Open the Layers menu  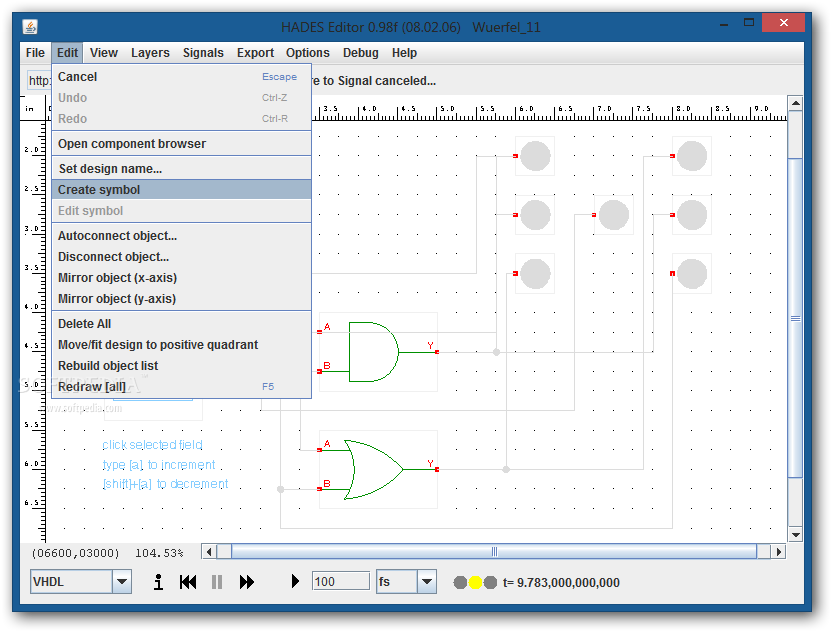click(x=150, y=53)
